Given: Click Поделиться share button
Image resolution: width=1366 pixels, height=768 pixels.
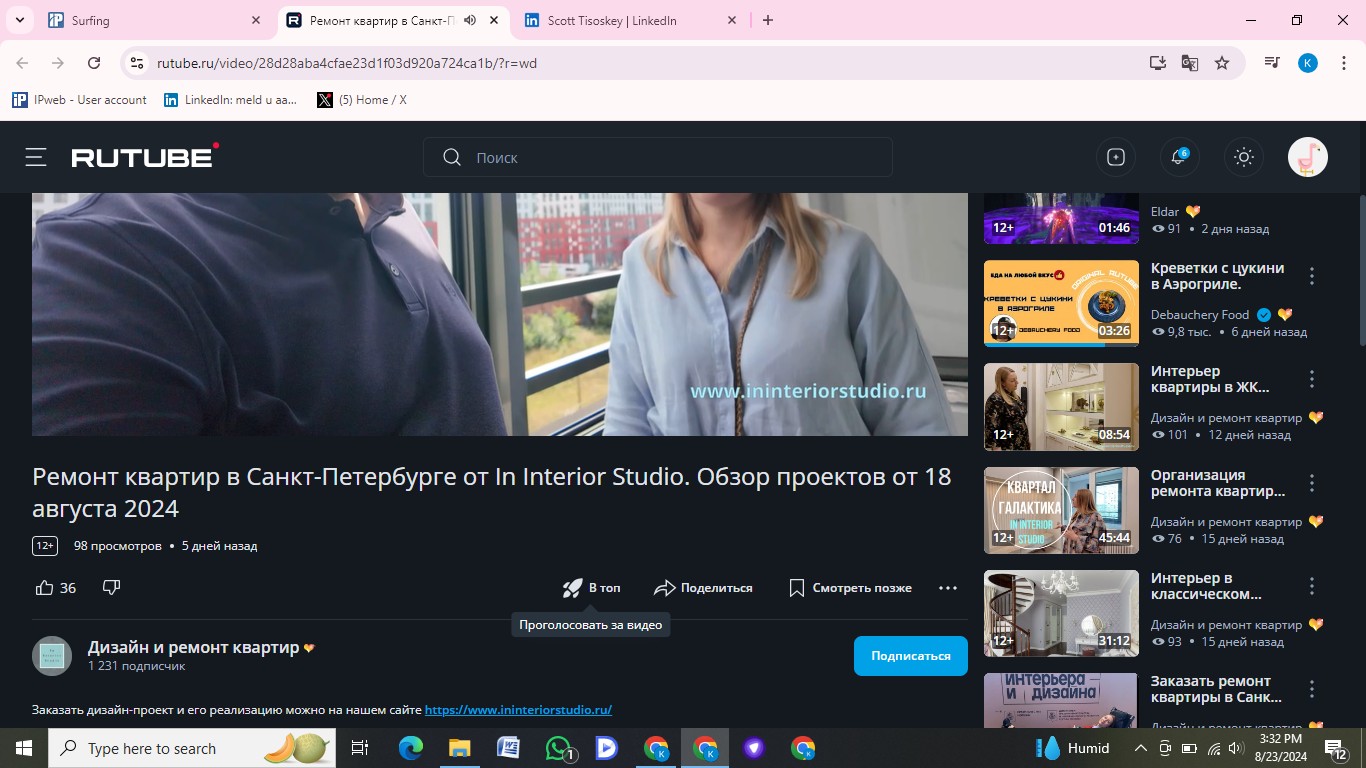Looking at the screenshot, I should pos(703,588).
